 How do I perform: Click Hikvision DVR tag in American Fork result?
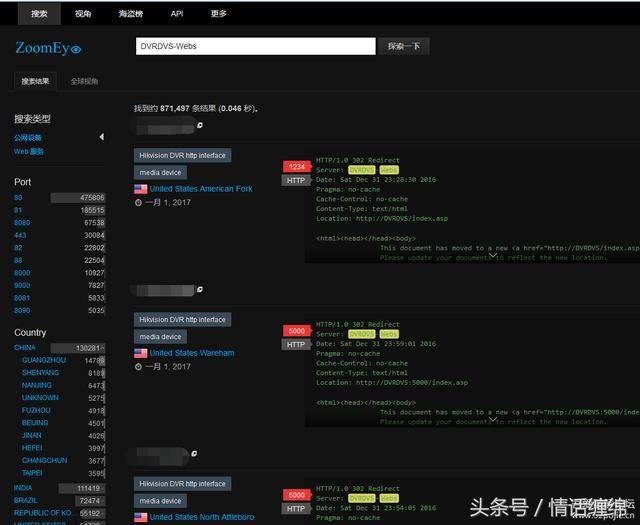(x=182, y=156)
